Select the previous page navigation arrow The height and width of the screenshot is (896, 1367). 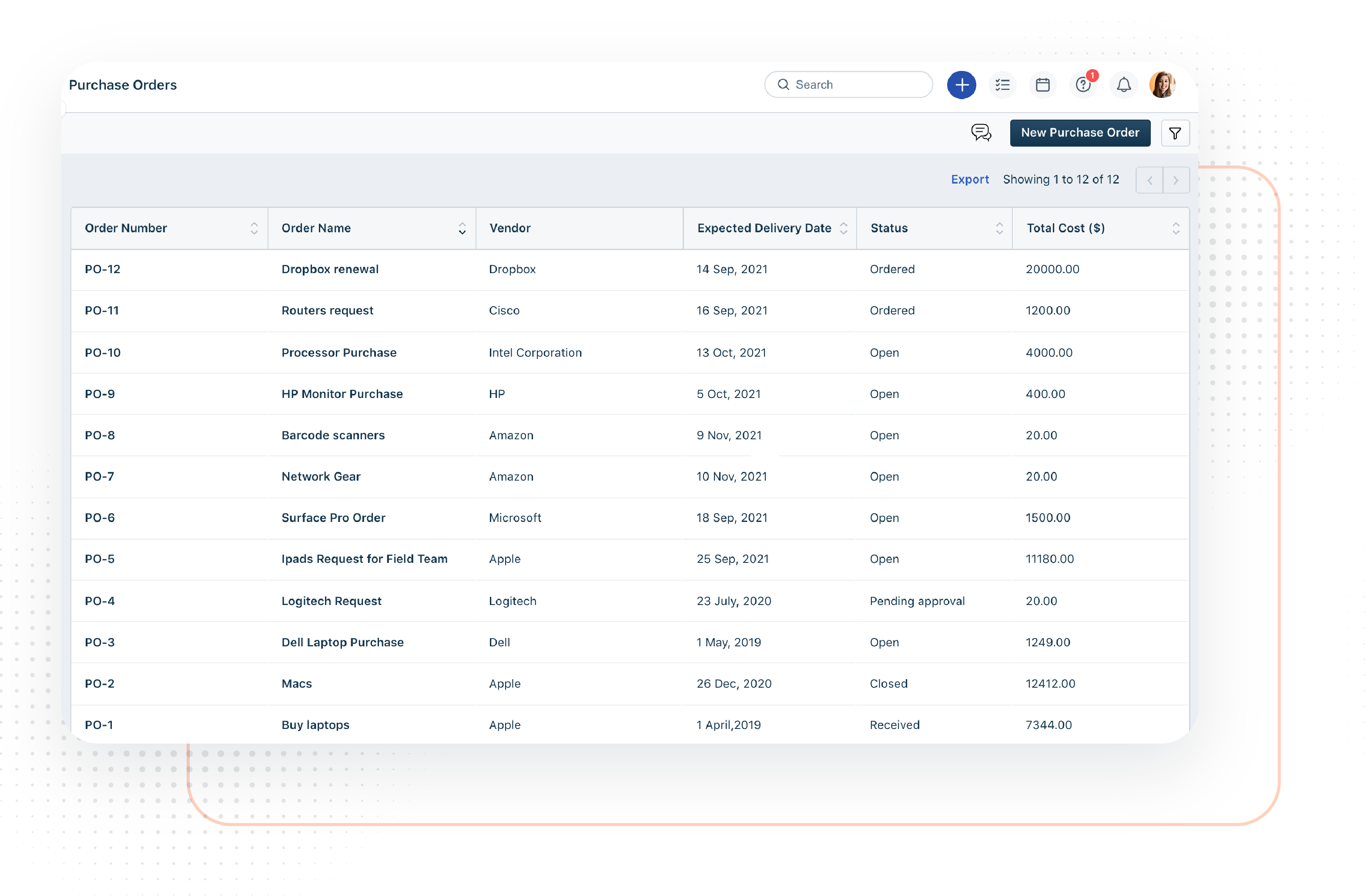pyautogui.click(x=1149, y=180)
